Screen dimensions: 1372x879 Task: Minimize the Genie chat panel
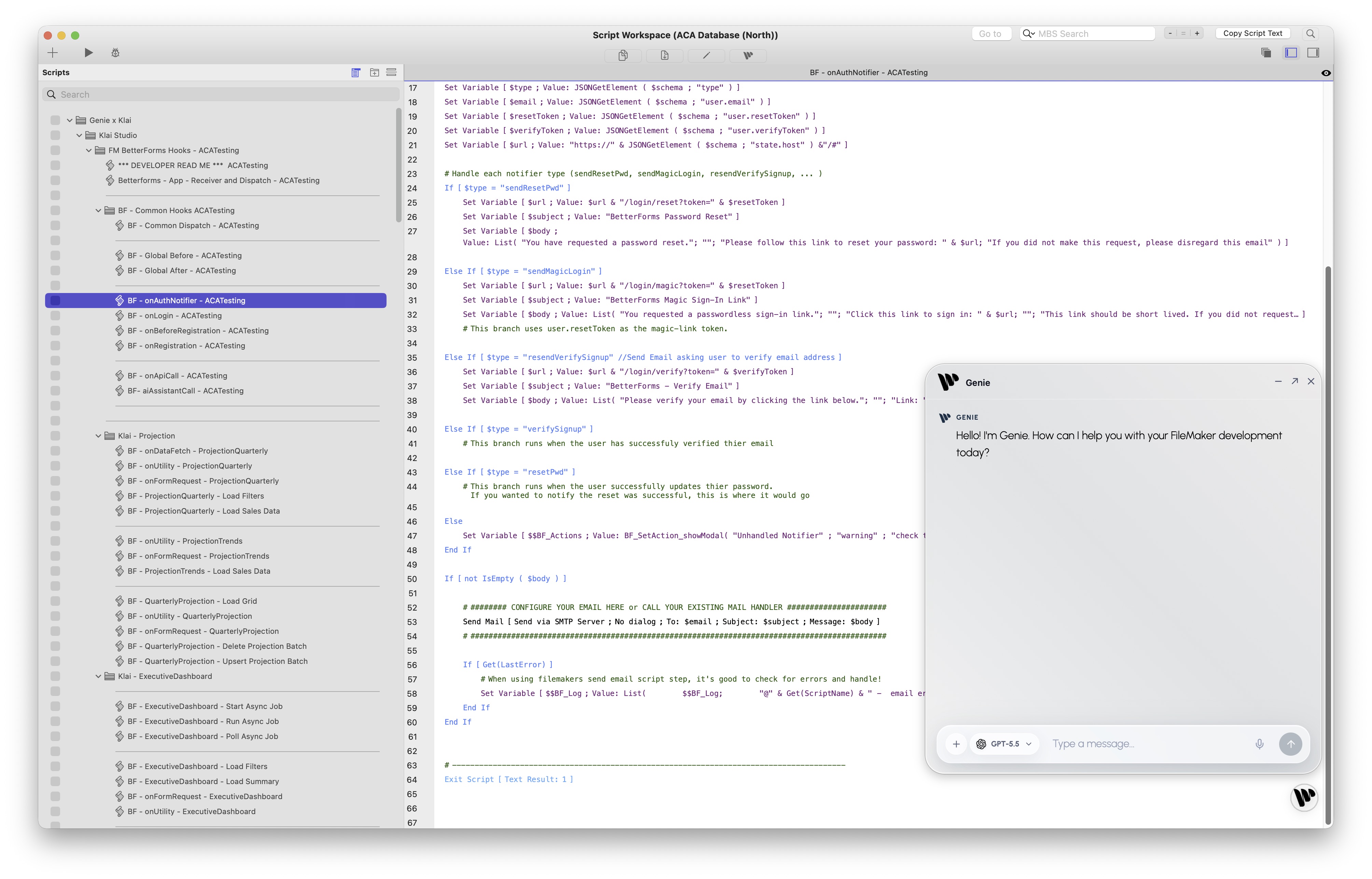click(1278, 381)
